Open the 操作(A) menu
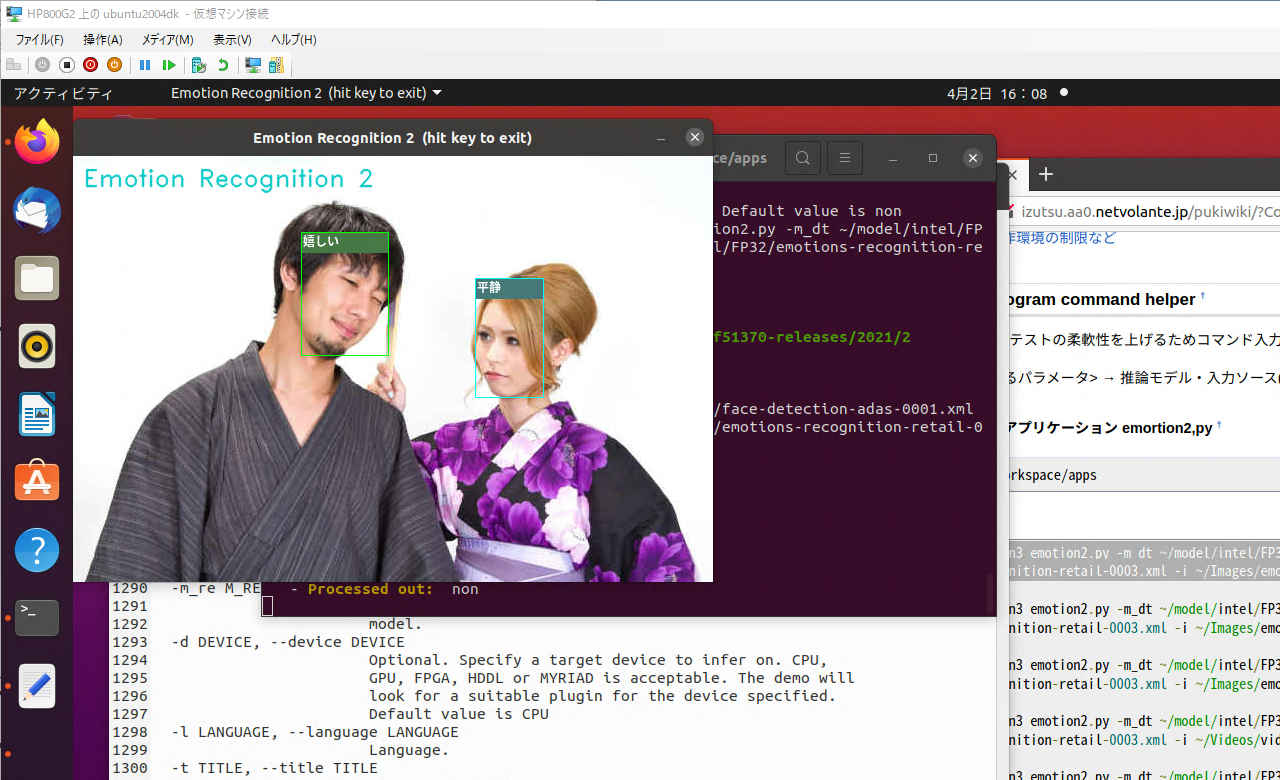Image resolution: width=1280 pixels, height=780 pixels. pyautogui.click(x=103, y=39)
